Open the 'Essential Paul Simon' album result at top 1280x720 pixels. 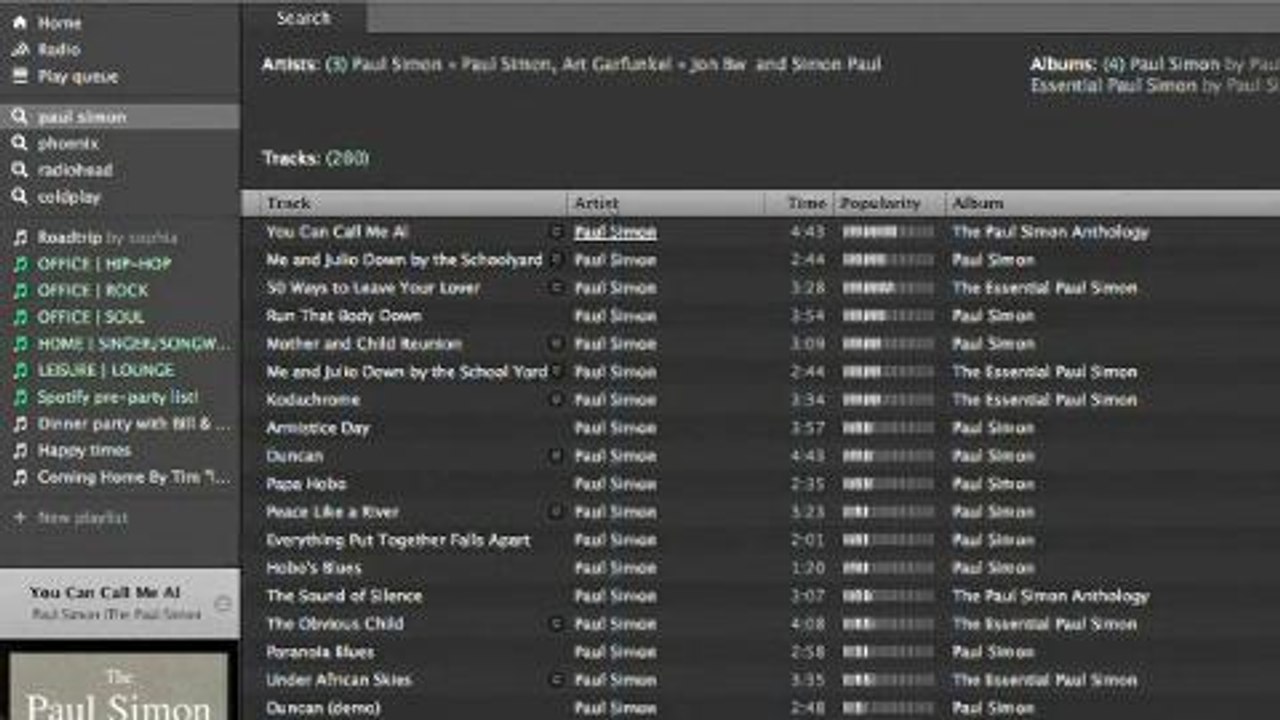tap(1113, 86)
